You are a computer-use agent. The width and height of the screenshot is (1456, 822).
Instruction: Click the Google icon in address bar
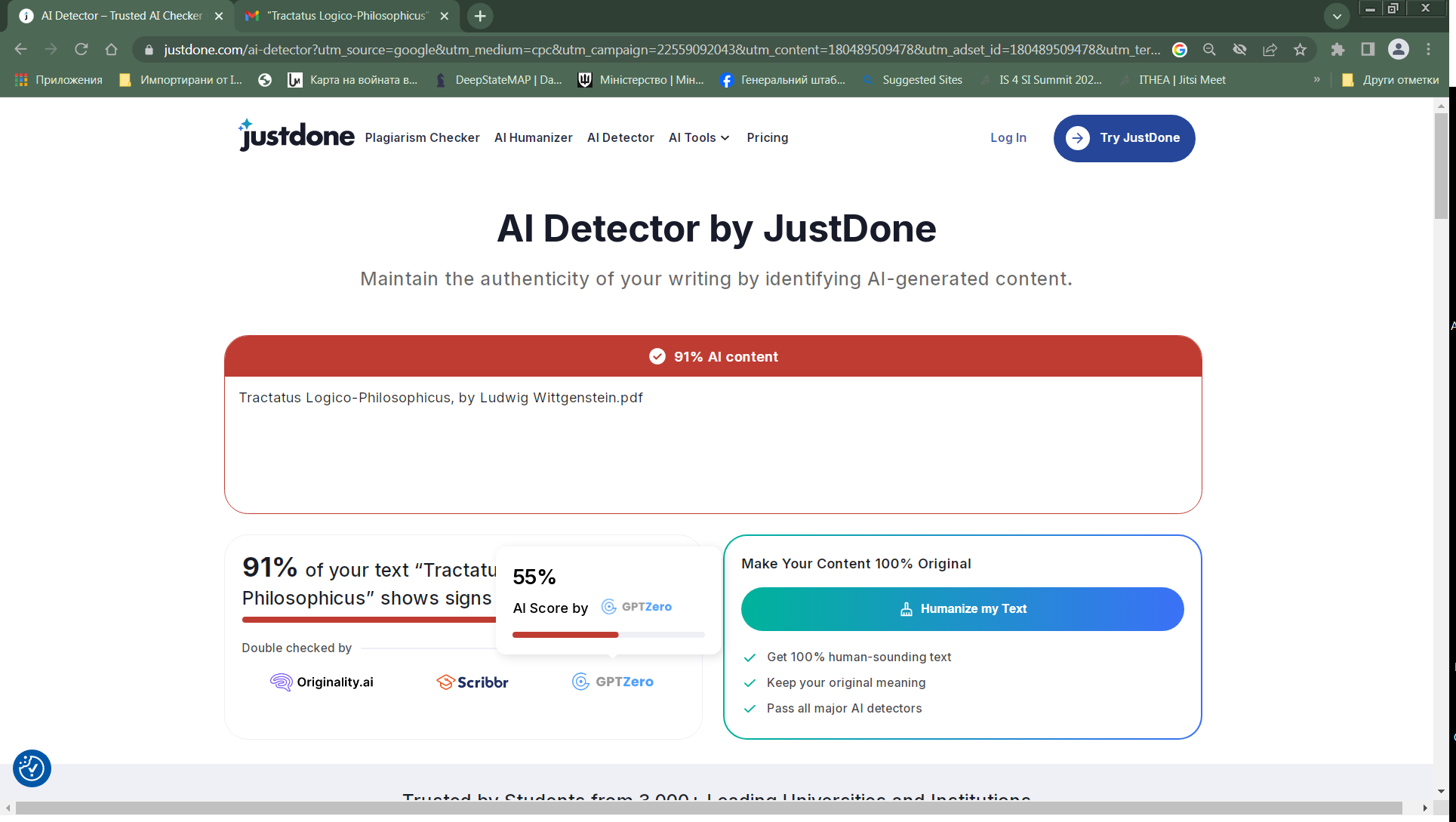coord(1180,50)
